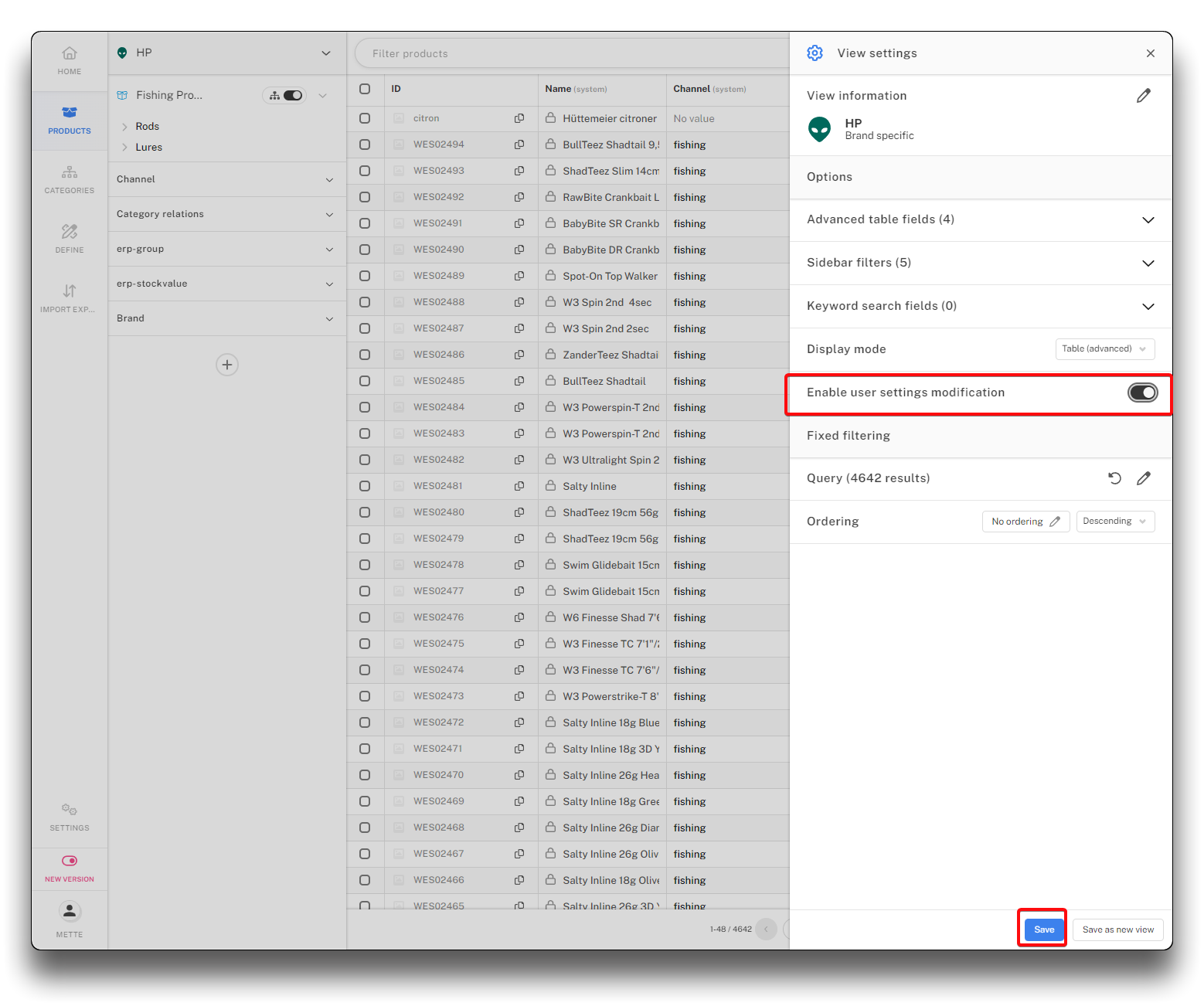Expand the Rods tree item
1204x1006 pixels.
[124, 127]
